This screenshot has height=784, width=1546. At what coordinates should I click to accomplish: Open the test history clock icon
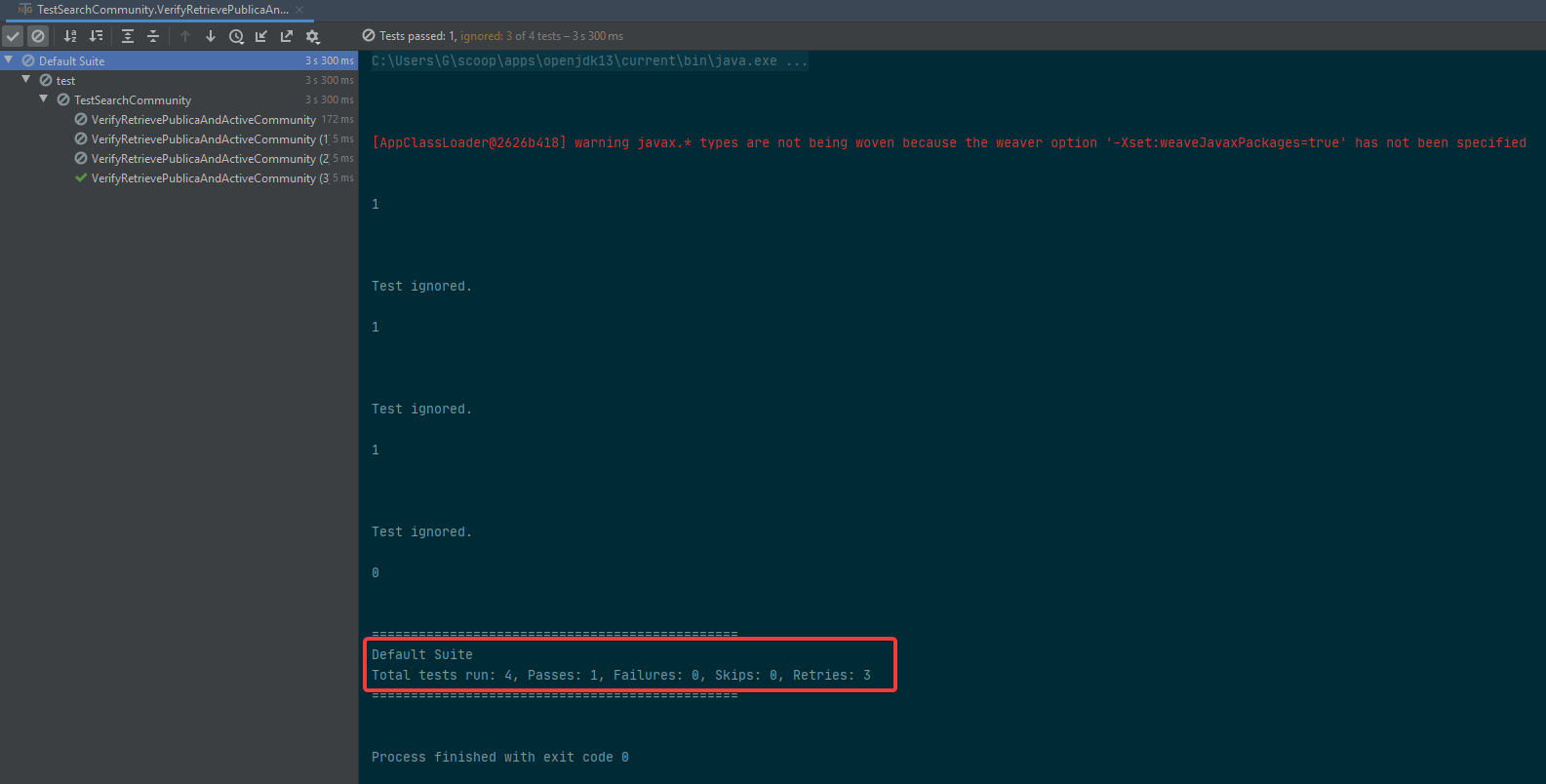tap(236, 36)
